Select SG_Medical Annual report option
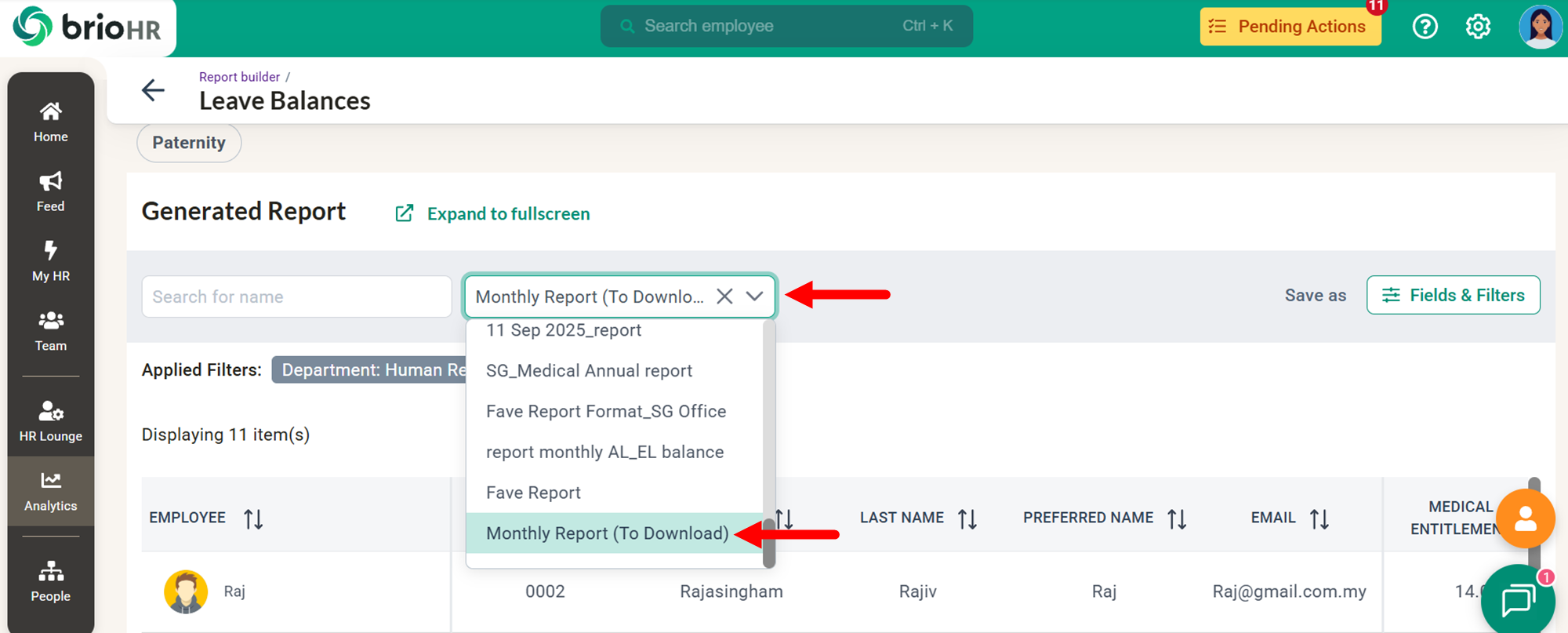The width and height of the screenshot is (1568, 633). tap(589, 371)
